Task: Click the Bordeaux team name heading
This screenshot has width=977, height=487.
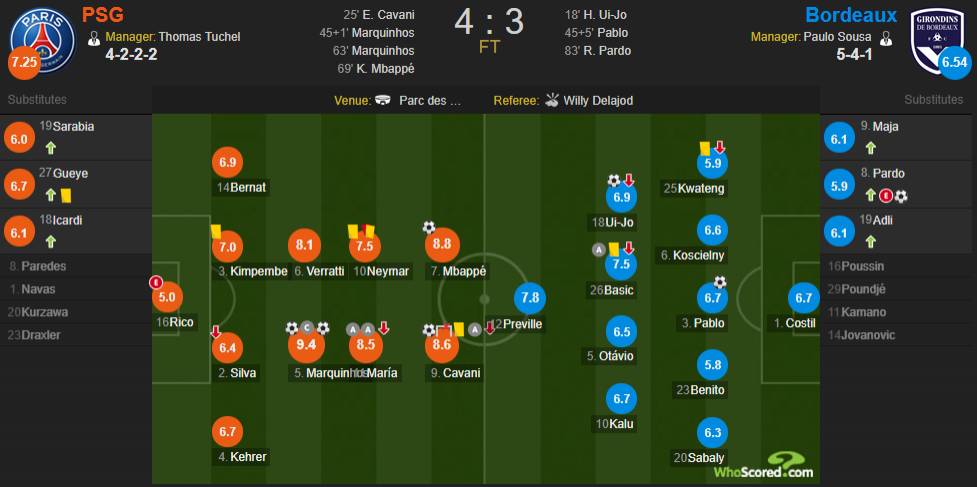Action: pos(851,14)
